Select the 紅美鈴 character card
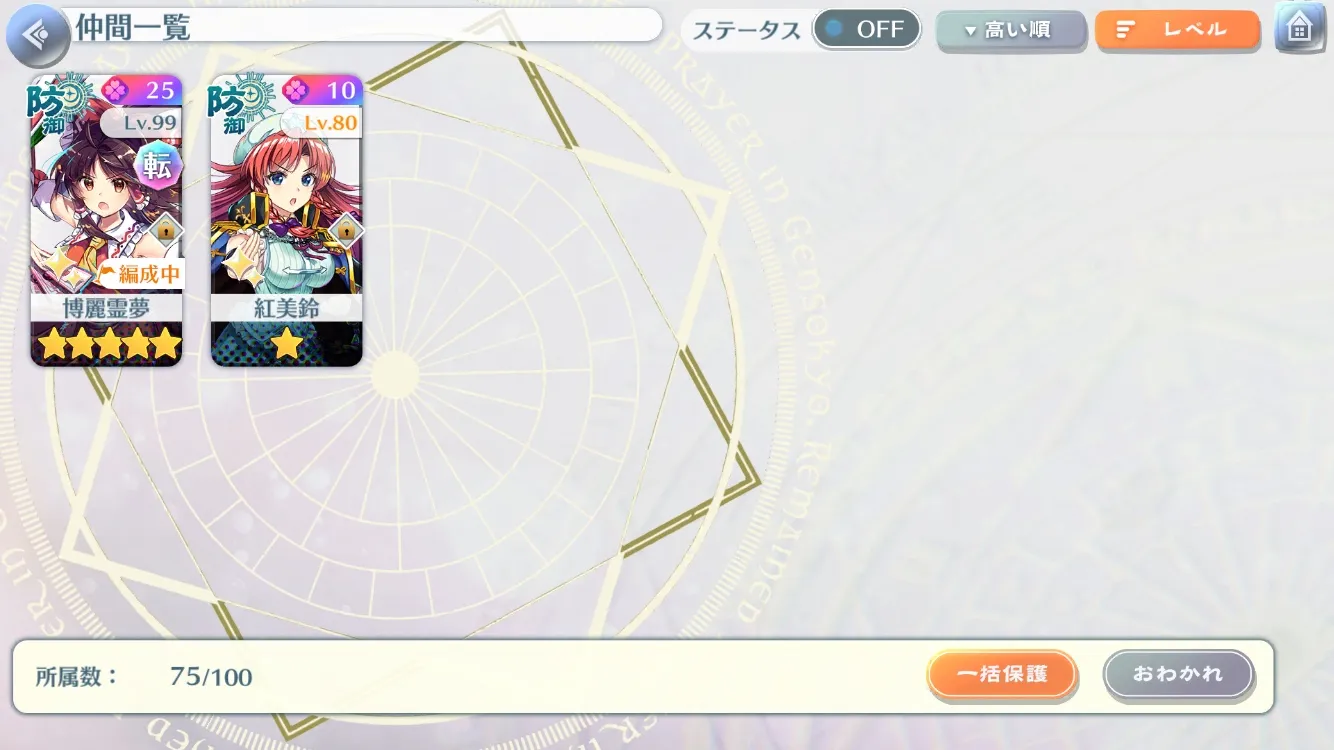The image size is (1334, 750). tap(286, 220)
